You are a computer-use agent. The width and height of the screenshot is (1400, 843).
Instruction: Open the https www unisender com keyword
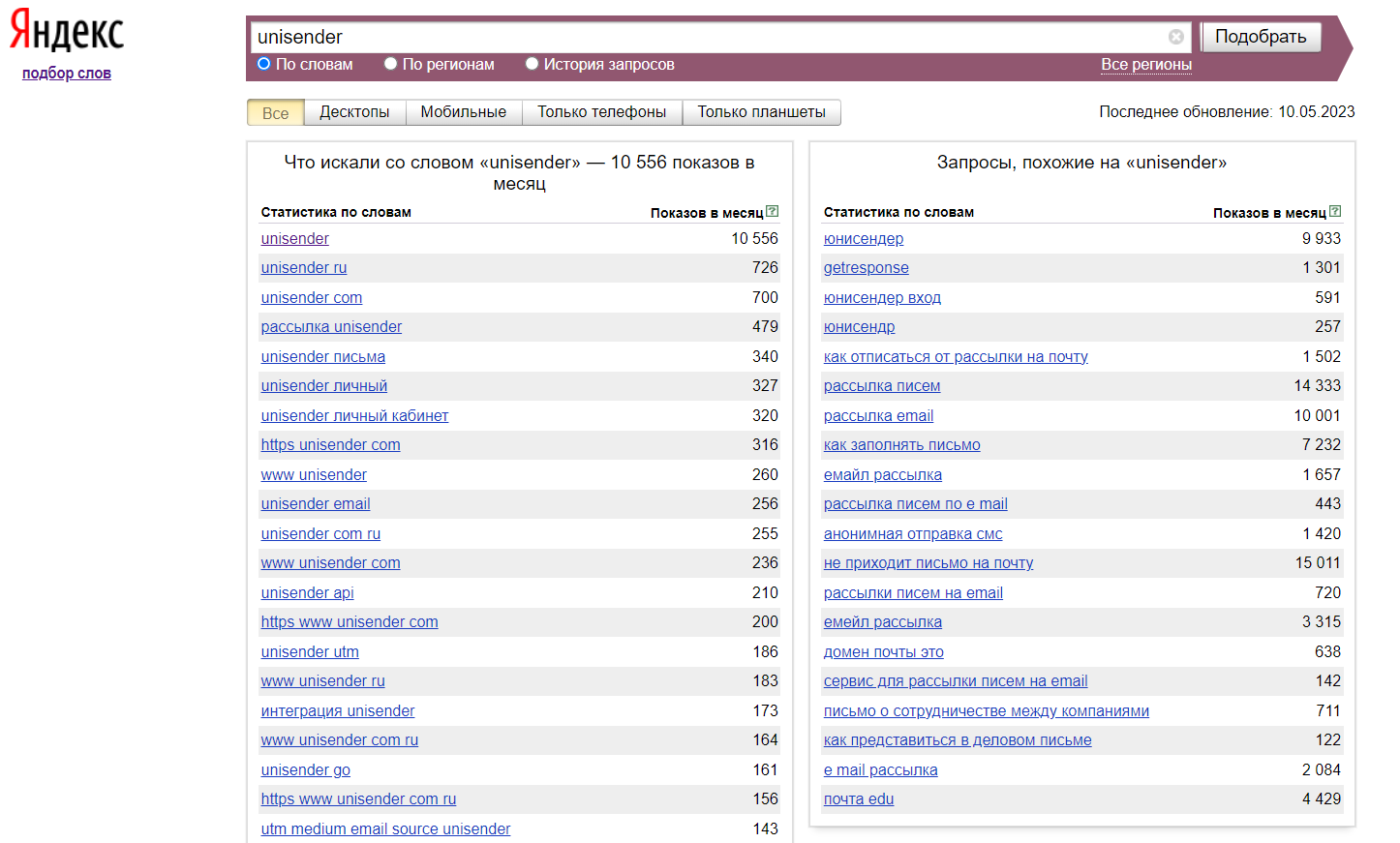pyautogui.click(x=350, y=622)
